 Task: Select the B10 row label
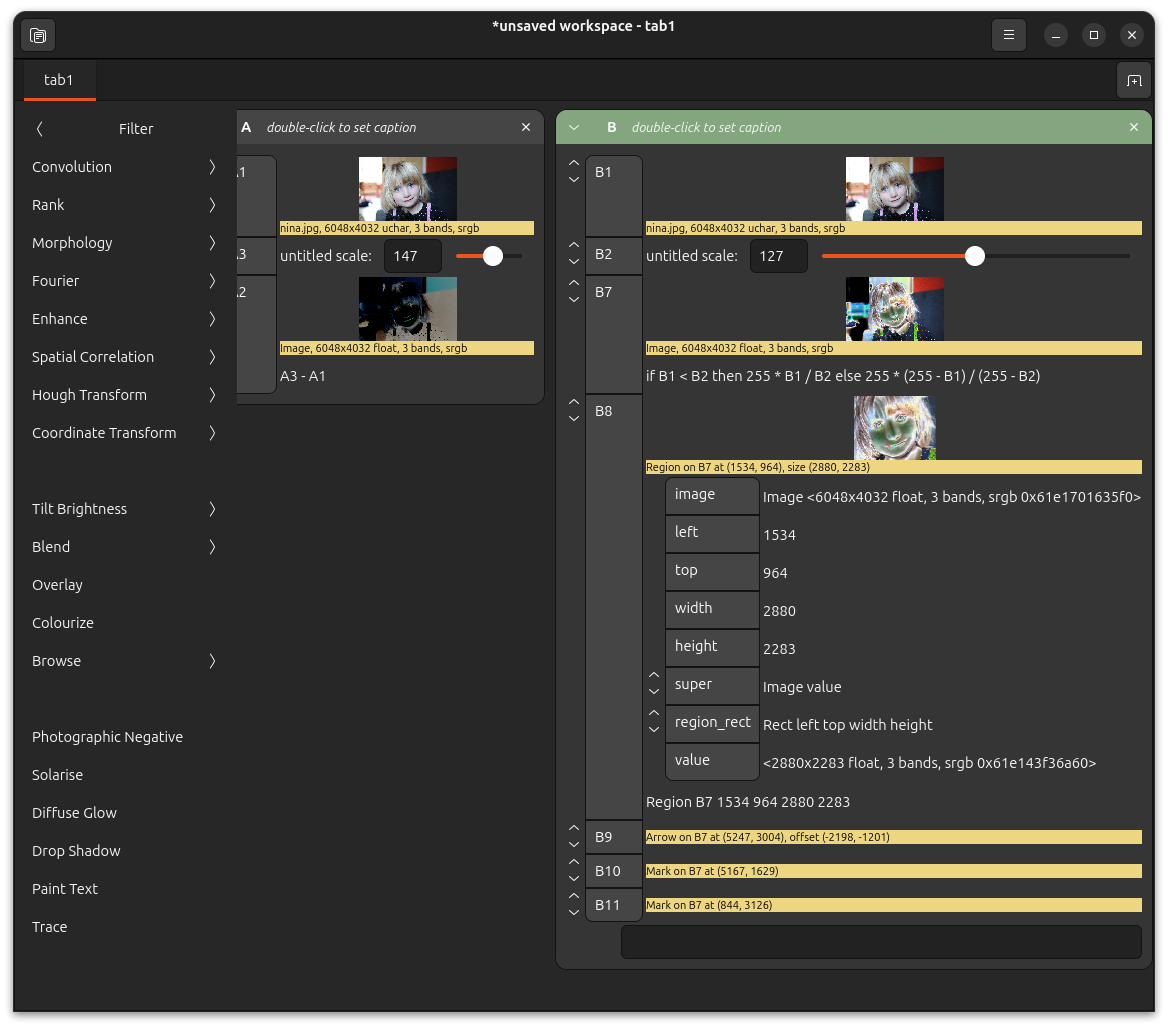[x=614, y=871]
